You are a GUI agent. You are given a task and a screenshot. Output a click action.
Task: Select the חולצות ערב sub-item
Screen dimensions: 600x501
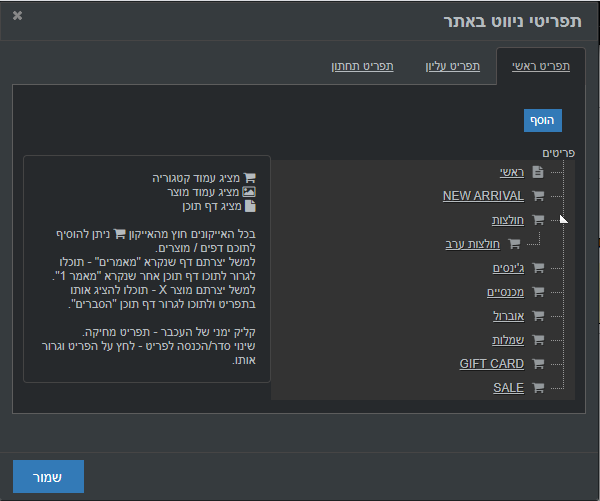coord(473,244)
